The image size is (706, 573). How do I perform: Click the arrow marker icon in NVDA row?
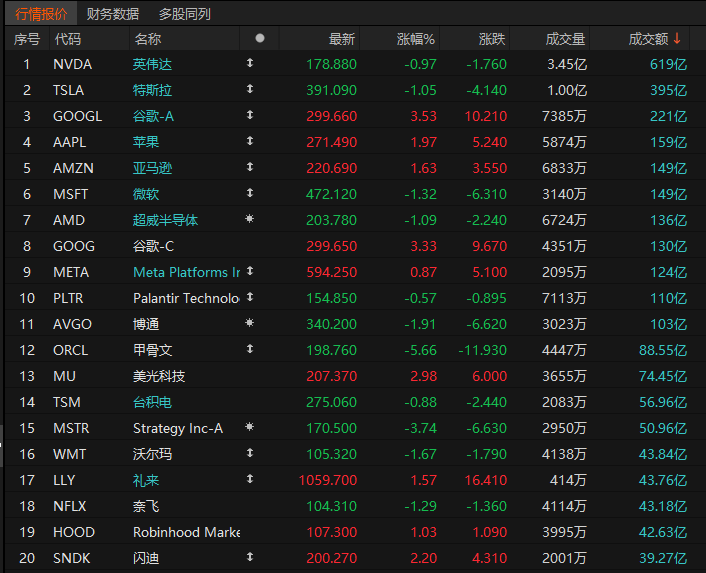tap(250, 63)
